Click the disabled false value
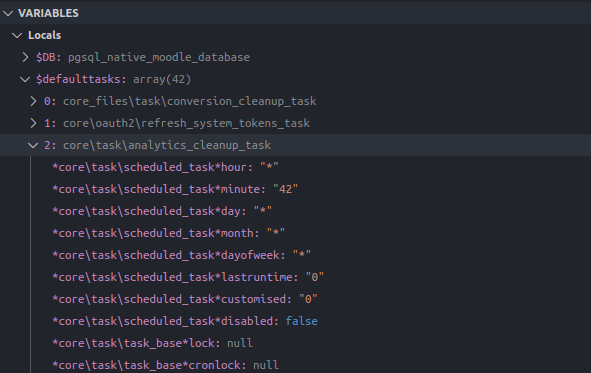The width and height of the screenshot is (591, 373). (302, 321)
